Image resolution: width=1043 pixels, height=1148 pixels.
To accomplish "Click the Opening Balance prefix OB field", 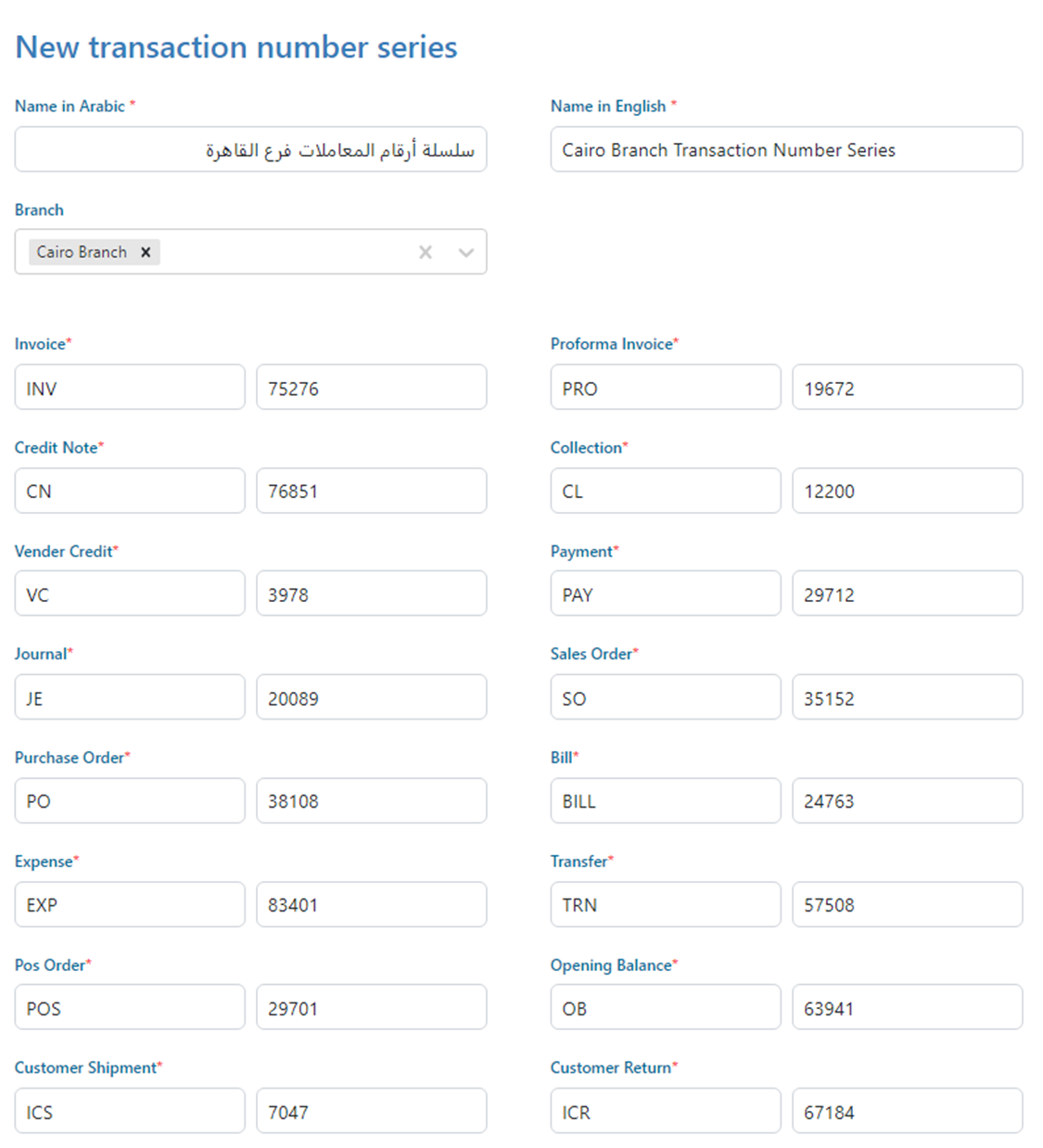I will tap(665, 1007).
